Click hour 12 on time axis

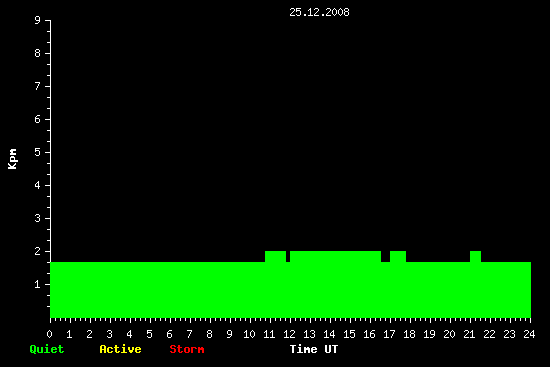tap(289, 334)
